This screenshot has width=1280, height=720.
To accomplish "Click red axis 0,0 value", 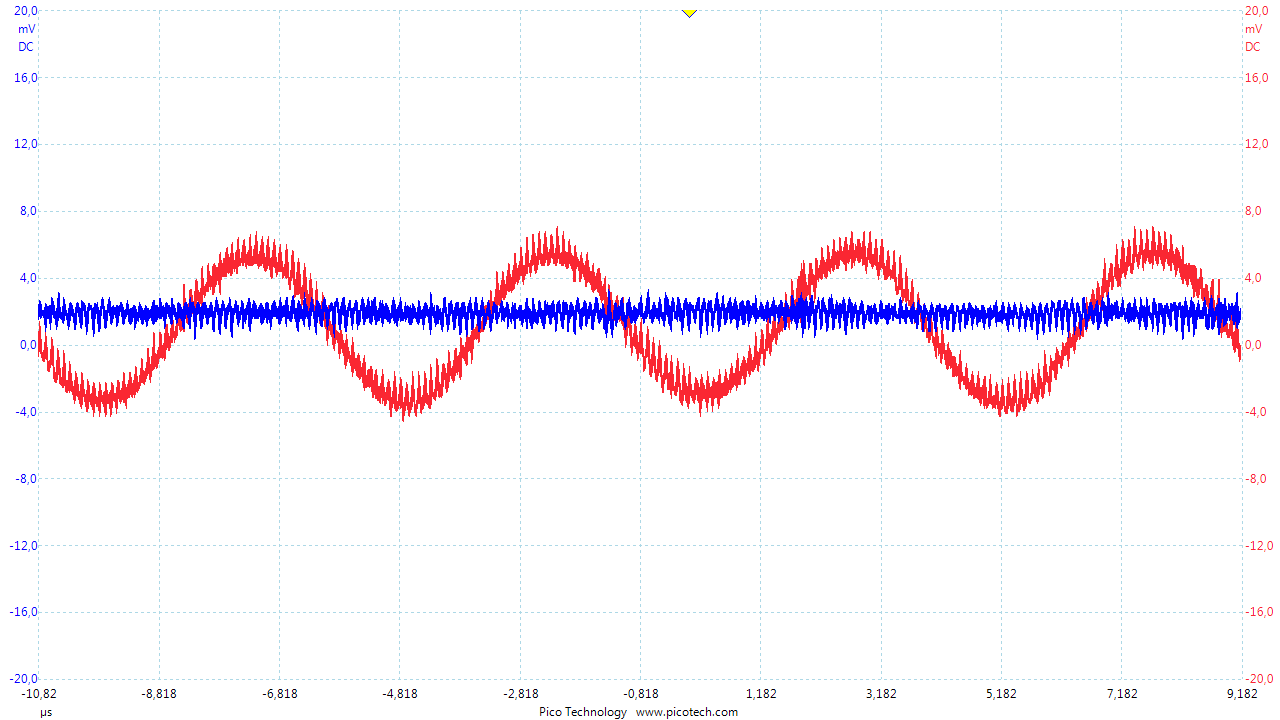I will (x=1253, y=345).
